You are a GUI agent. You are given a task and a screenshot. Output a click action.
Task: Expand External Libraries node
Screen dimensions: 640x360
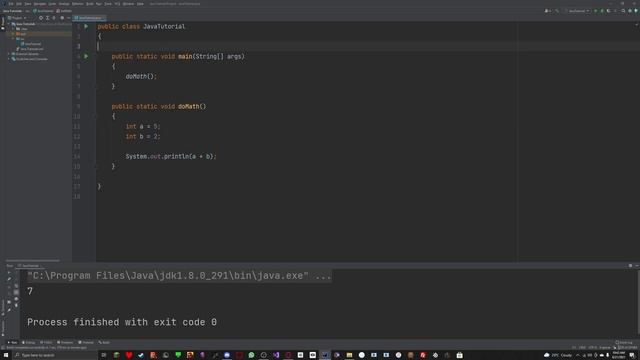pos(9,54)
